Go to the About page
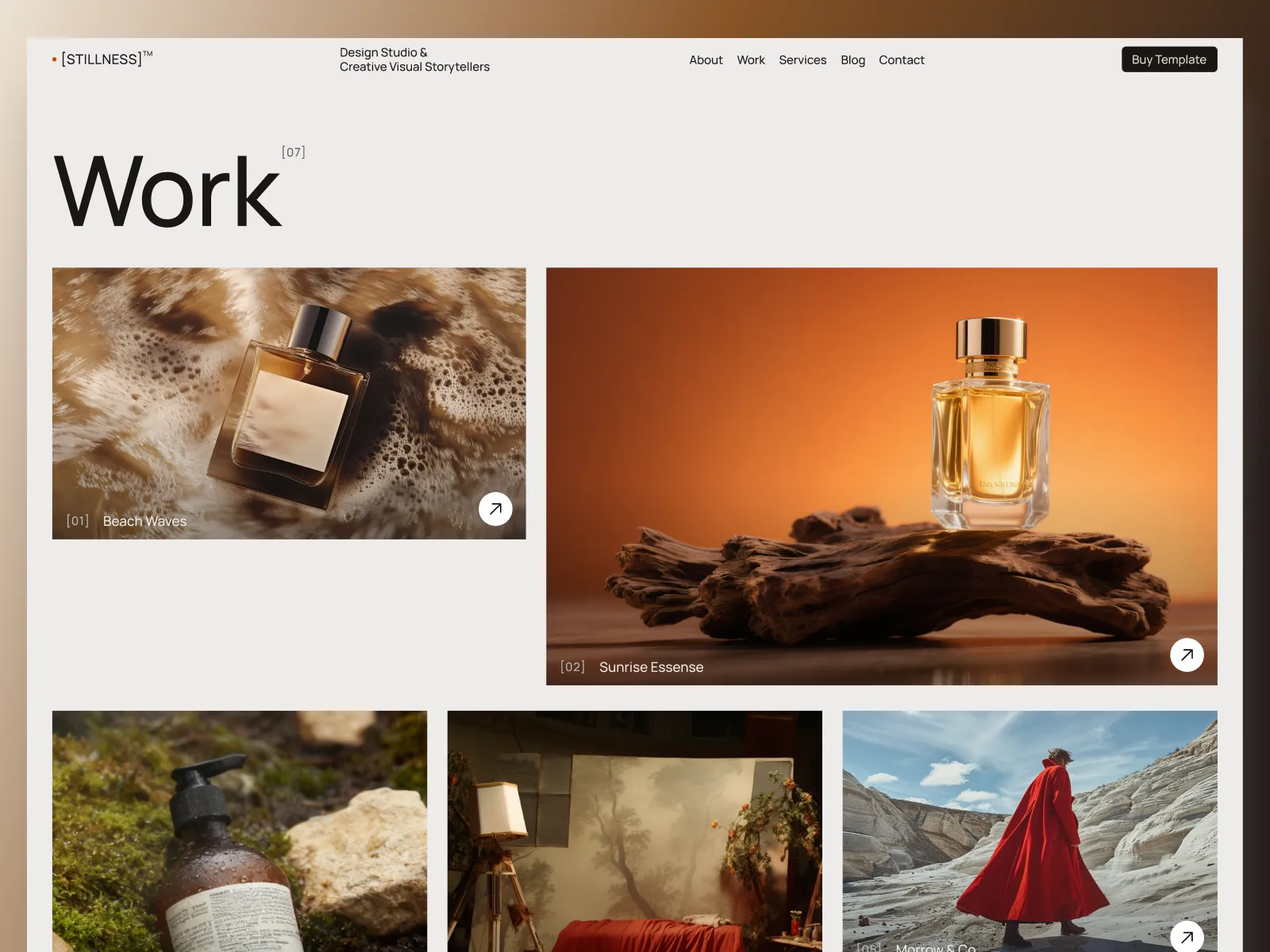The image size is (1270, 952). pos(706,59)
